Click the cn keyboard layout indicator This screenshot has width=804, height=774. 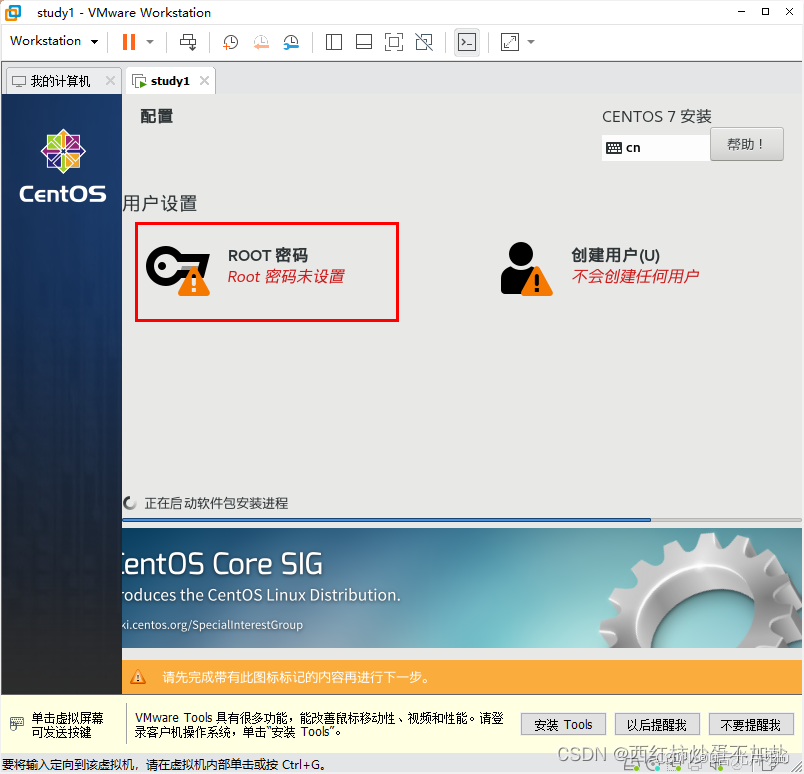(x=656, y=148)
